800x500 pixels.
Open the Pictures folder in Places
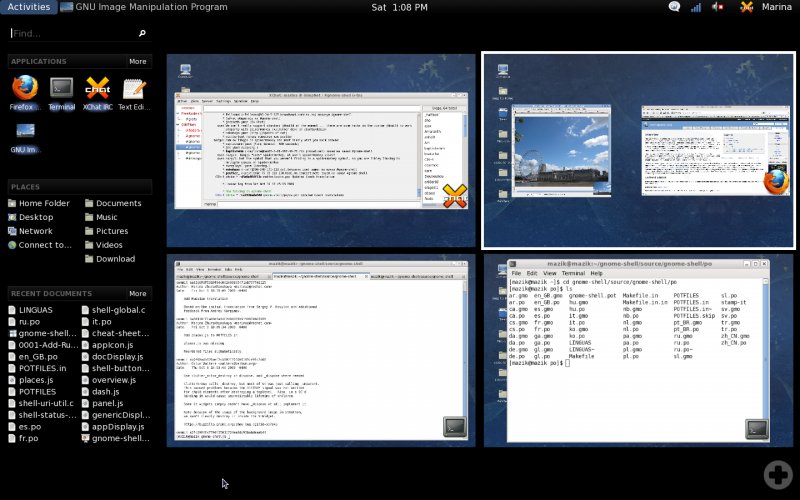click(112, 231)
